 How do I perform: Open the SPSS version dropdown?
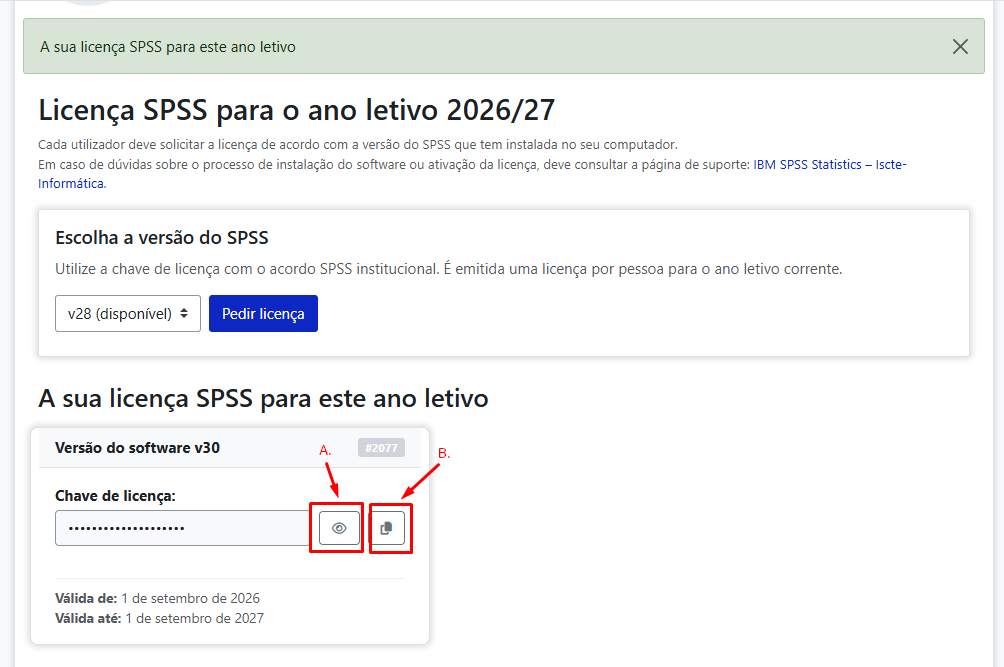(x=128, y=314)
